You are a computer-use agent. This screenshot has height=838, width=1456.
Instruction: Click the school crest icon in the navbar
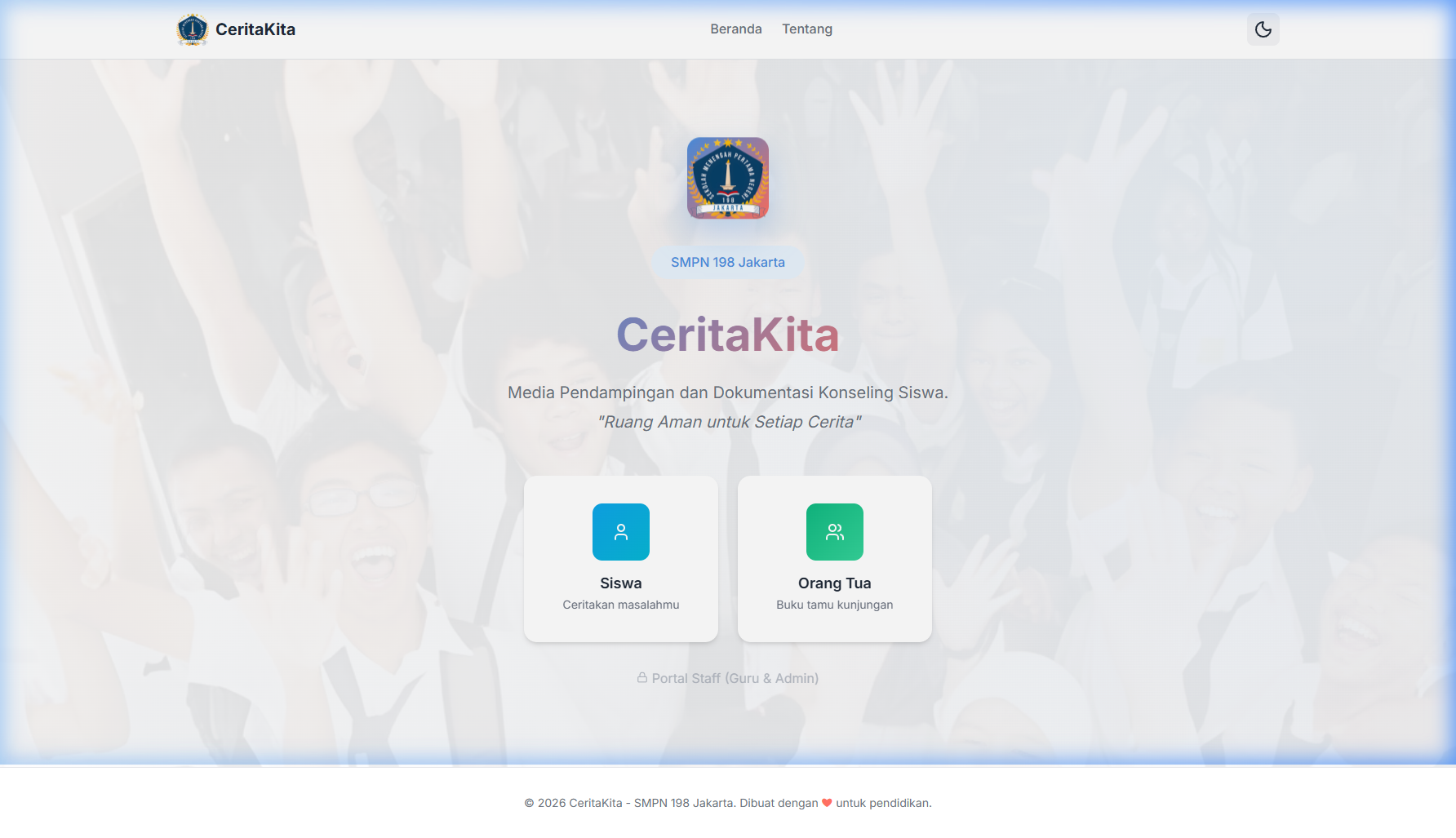193,29
